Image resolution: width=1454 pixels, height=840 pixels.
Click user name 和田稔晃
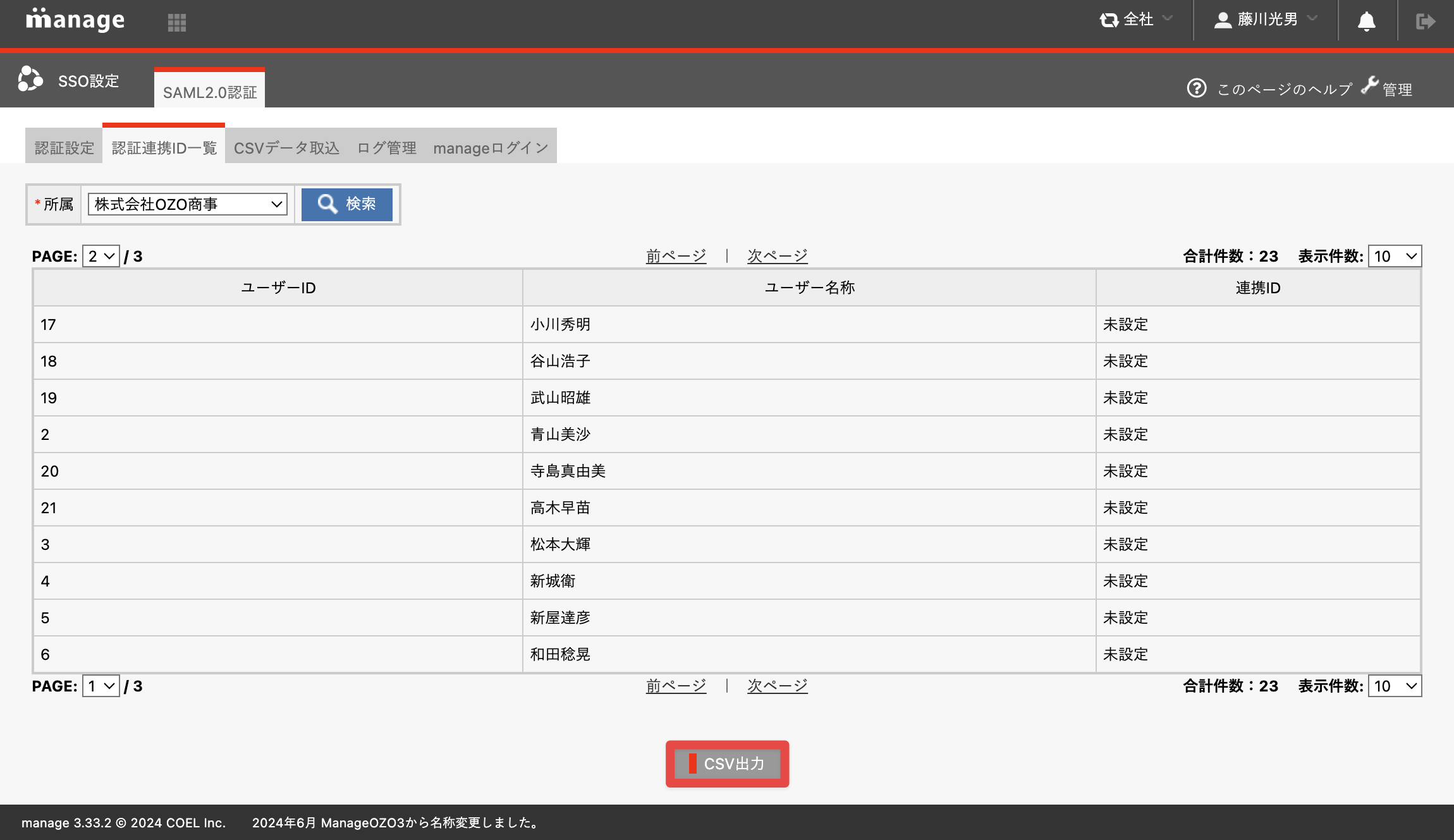pos(560,655)
